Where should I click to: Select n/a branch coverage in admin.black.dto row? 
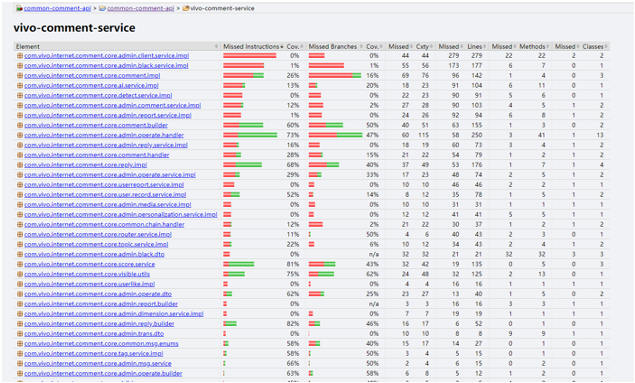374,254
